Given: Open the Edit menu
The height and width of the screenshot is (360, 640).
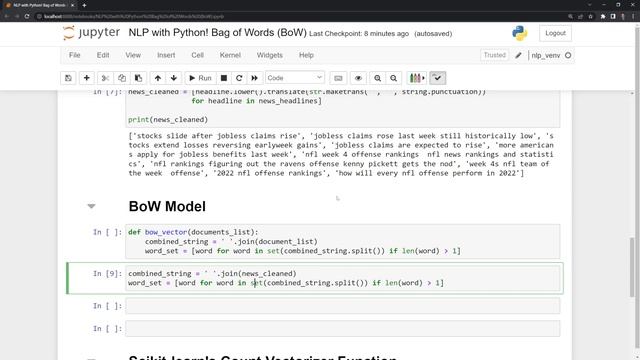Looking at the screenshot, I should (x=103, y=55).
